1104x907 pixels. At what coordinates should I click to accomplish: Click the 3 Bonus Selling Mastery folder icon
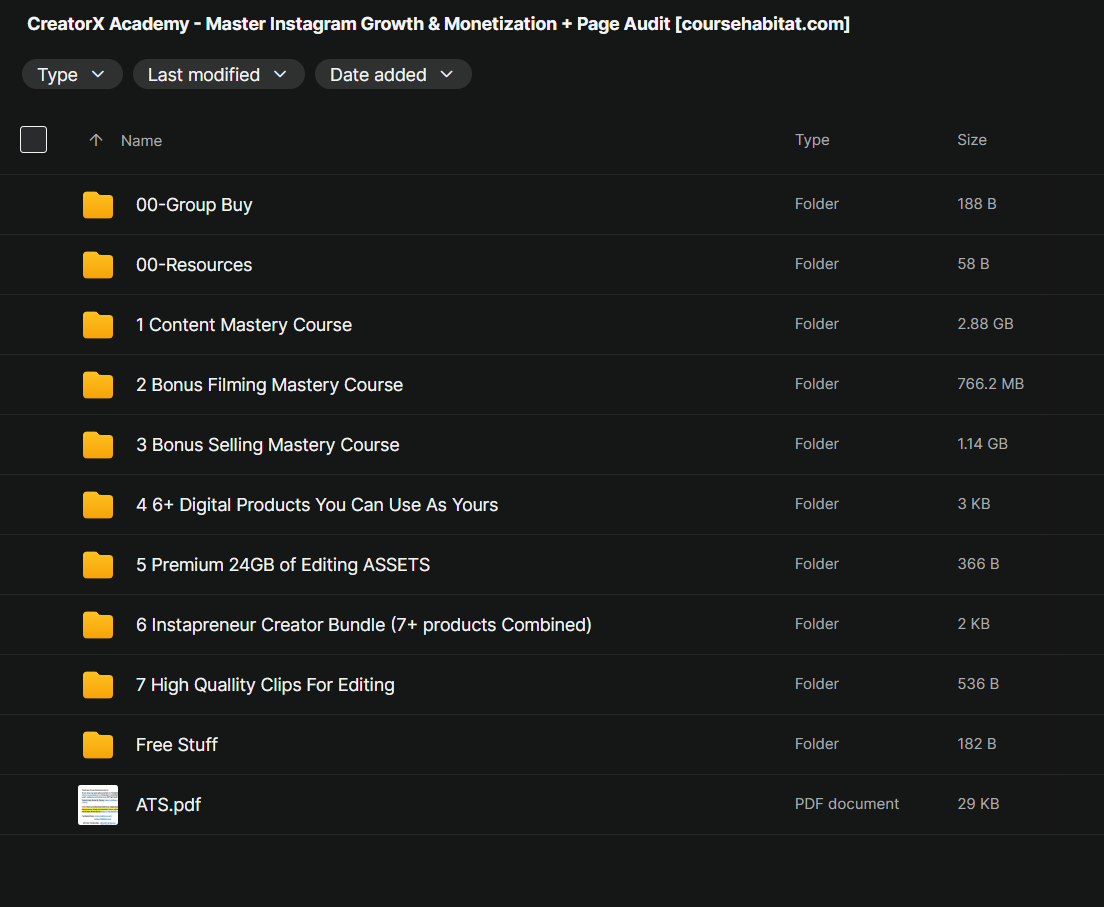98,444
